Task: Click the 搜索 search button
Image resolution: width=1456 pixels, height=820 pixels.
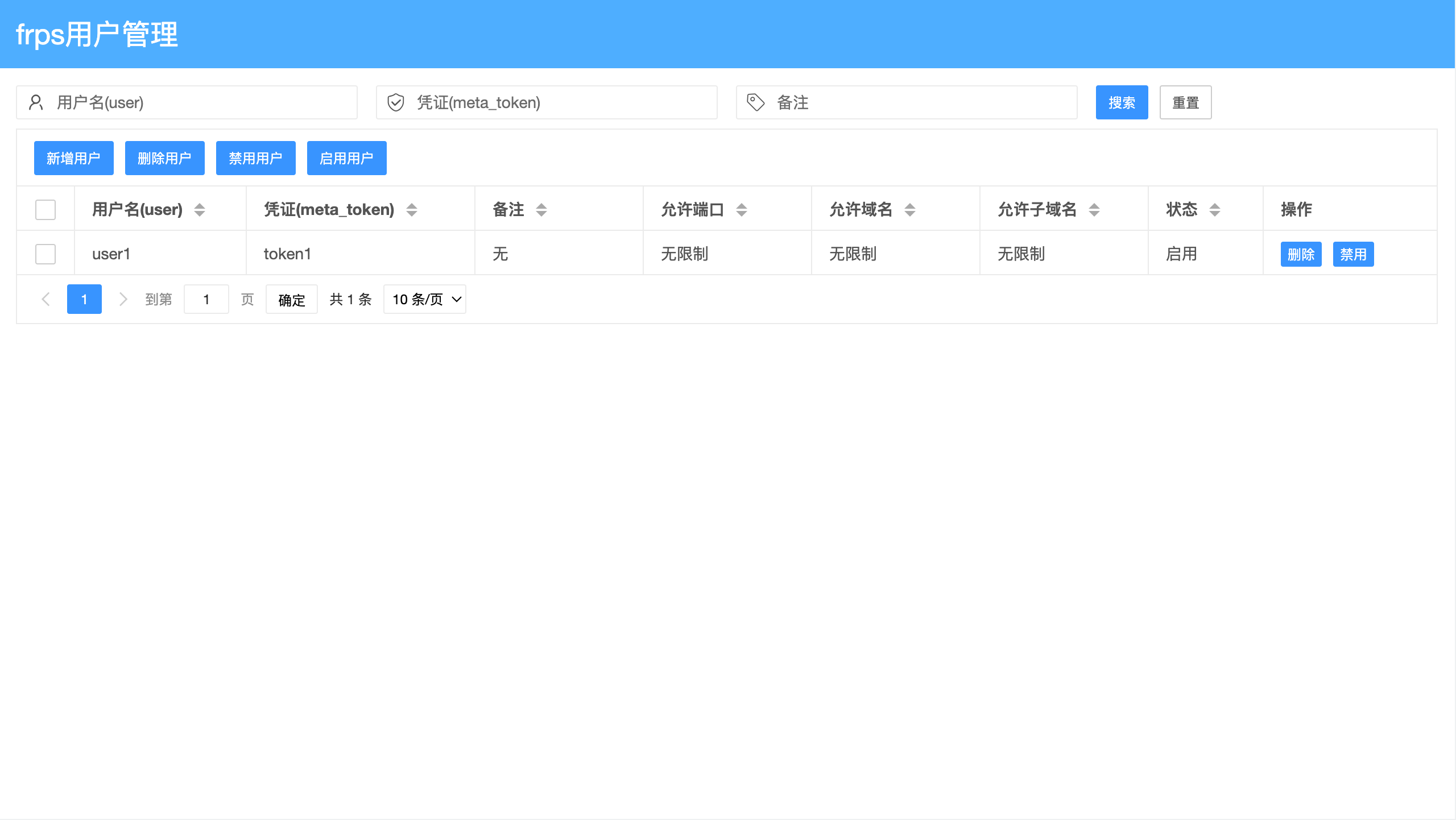Action: coord(1121,102)
